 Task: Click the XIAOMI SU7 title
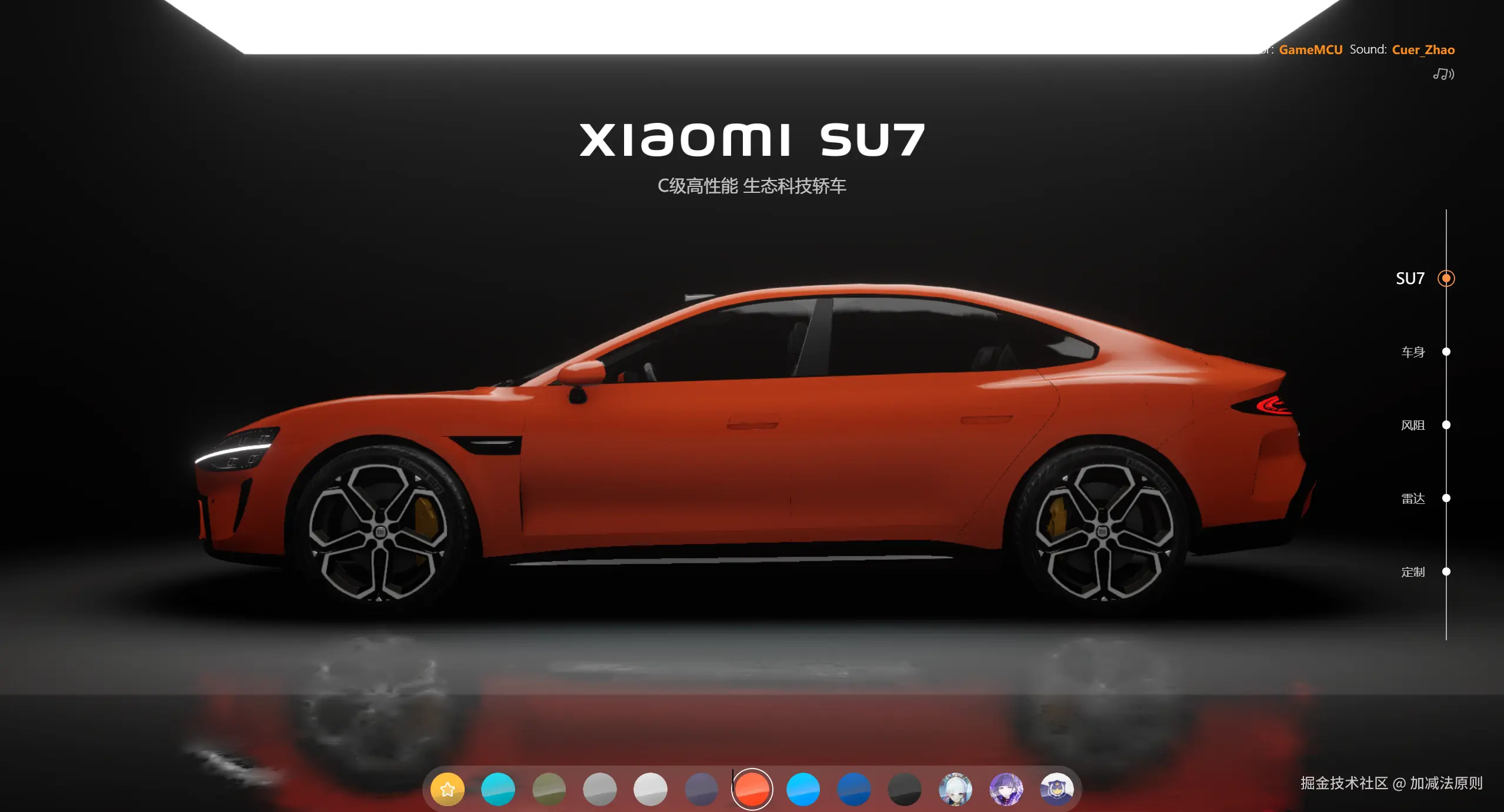tap(752, 139)
